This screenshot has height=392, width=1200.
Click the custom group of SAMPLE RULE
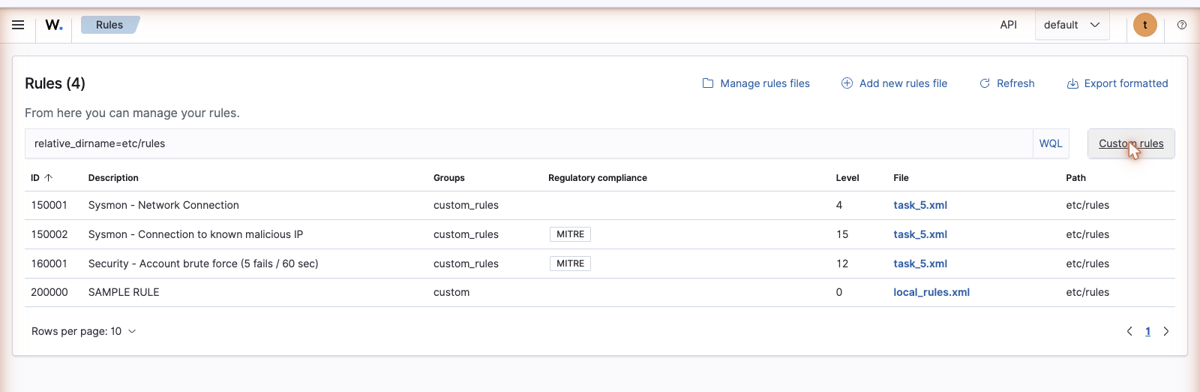[x=451, y=293]
